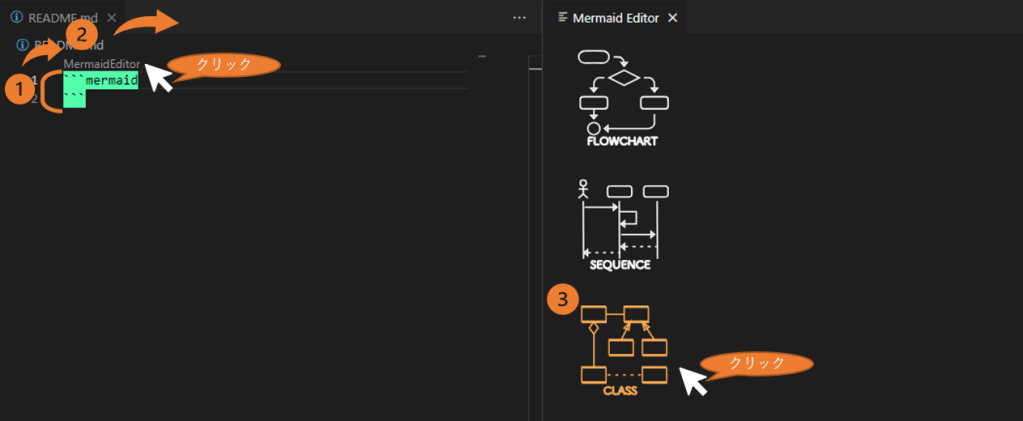This screenshot has height=421, width=1023.
Task: Click the orange step 3 marker
Action: (x=563, y=299)
